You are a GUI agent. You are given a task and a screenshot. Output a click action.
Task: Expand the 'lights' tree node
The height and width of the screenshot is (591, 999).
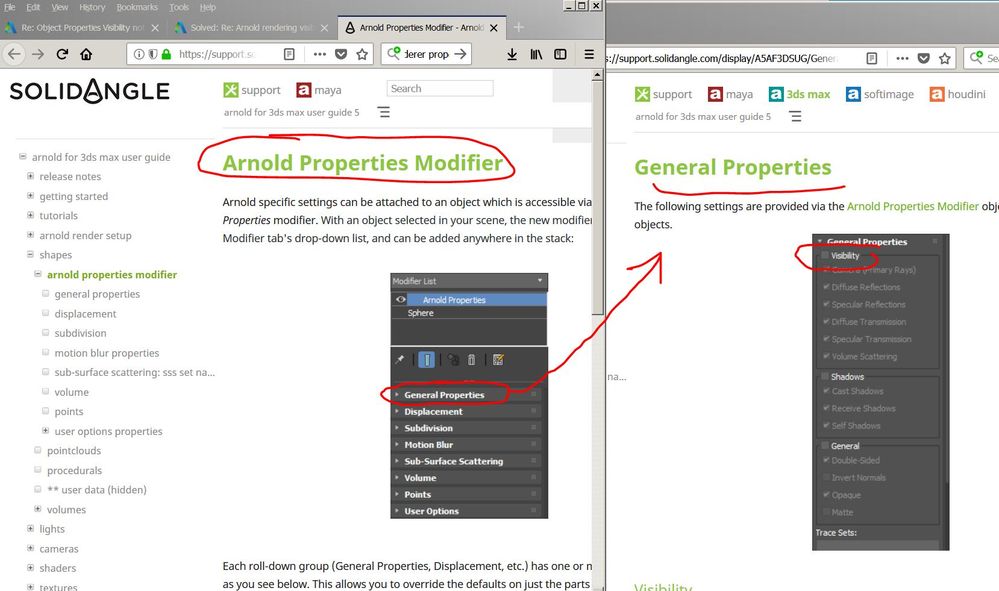[30, 528]
